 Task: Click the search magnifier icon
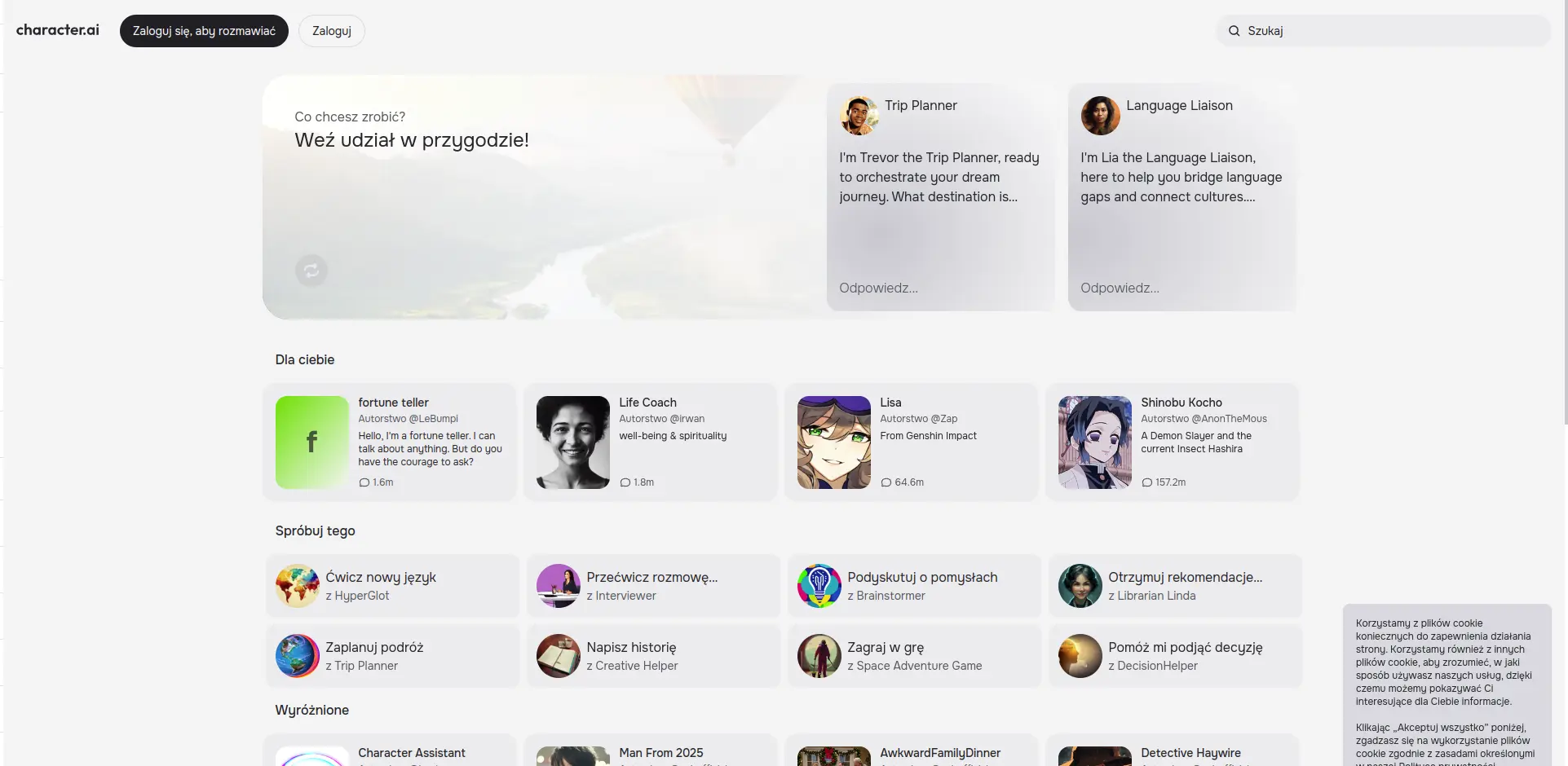[1234, 31]
